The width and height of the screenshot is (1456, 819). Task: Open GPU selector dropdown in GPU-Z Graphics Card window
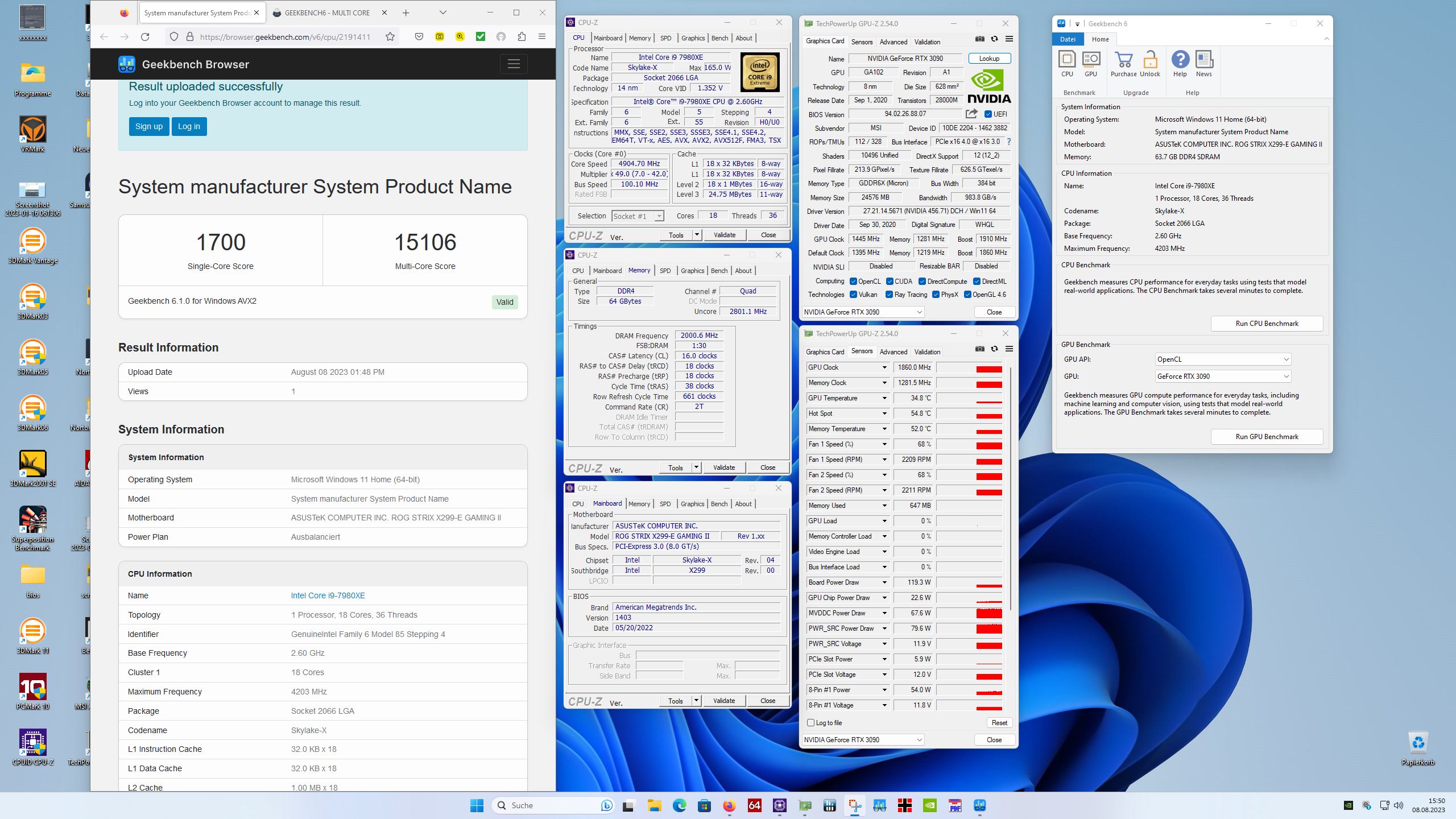pos(863,312)
